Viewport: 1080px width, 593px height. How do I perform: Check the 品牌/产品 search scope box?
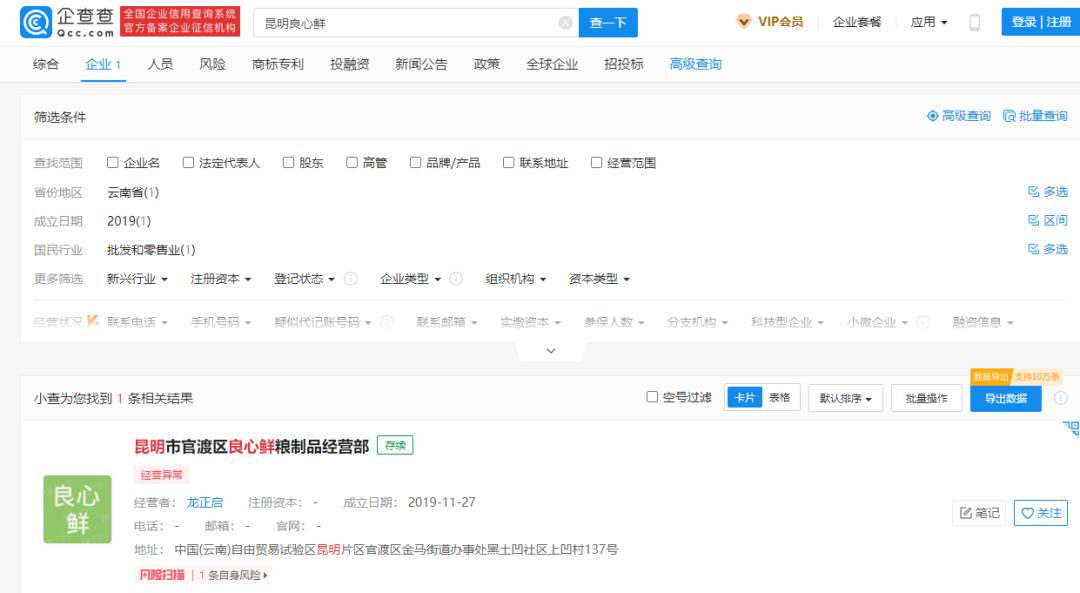[415, 163]
